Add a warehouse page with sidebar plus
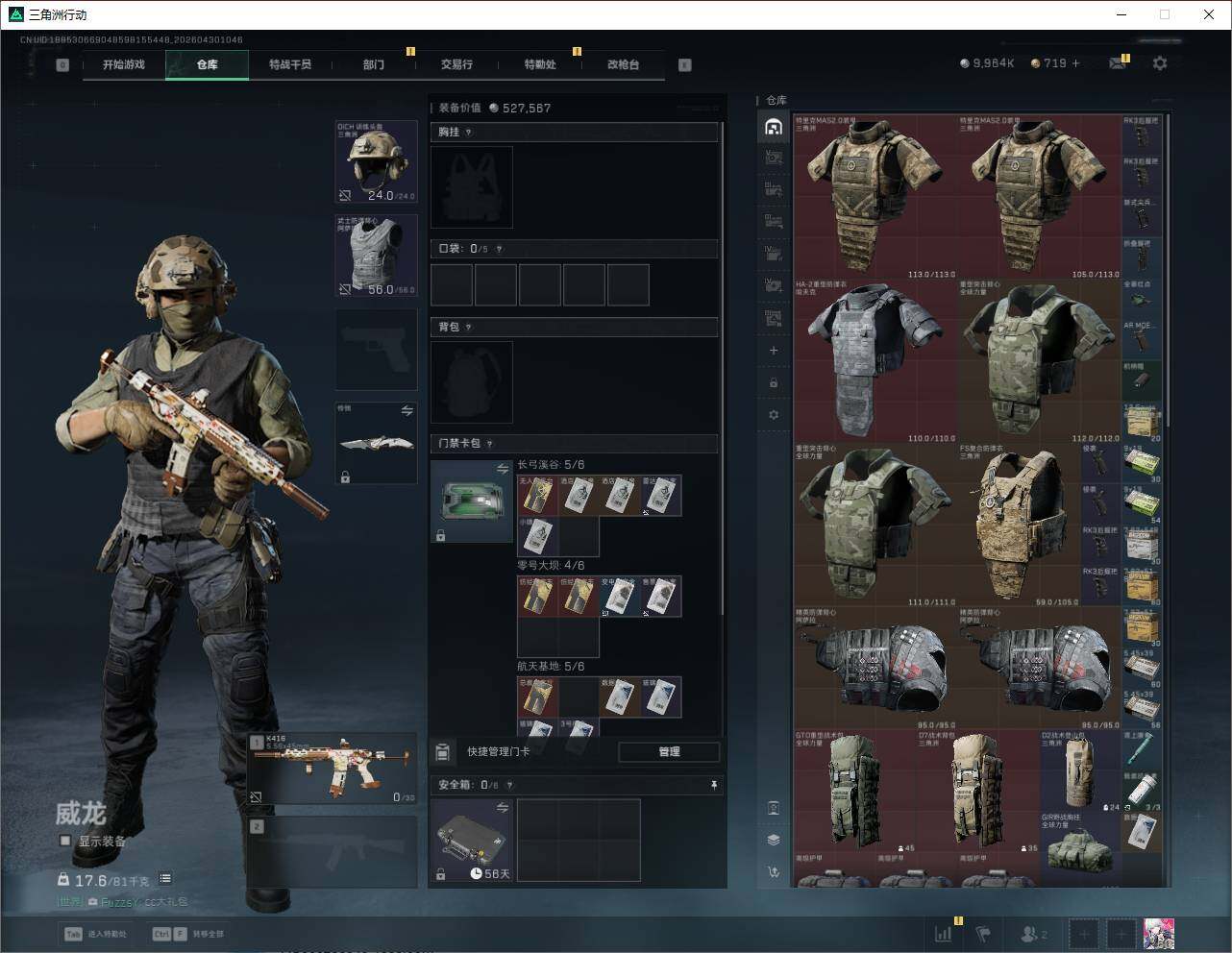 774,351
